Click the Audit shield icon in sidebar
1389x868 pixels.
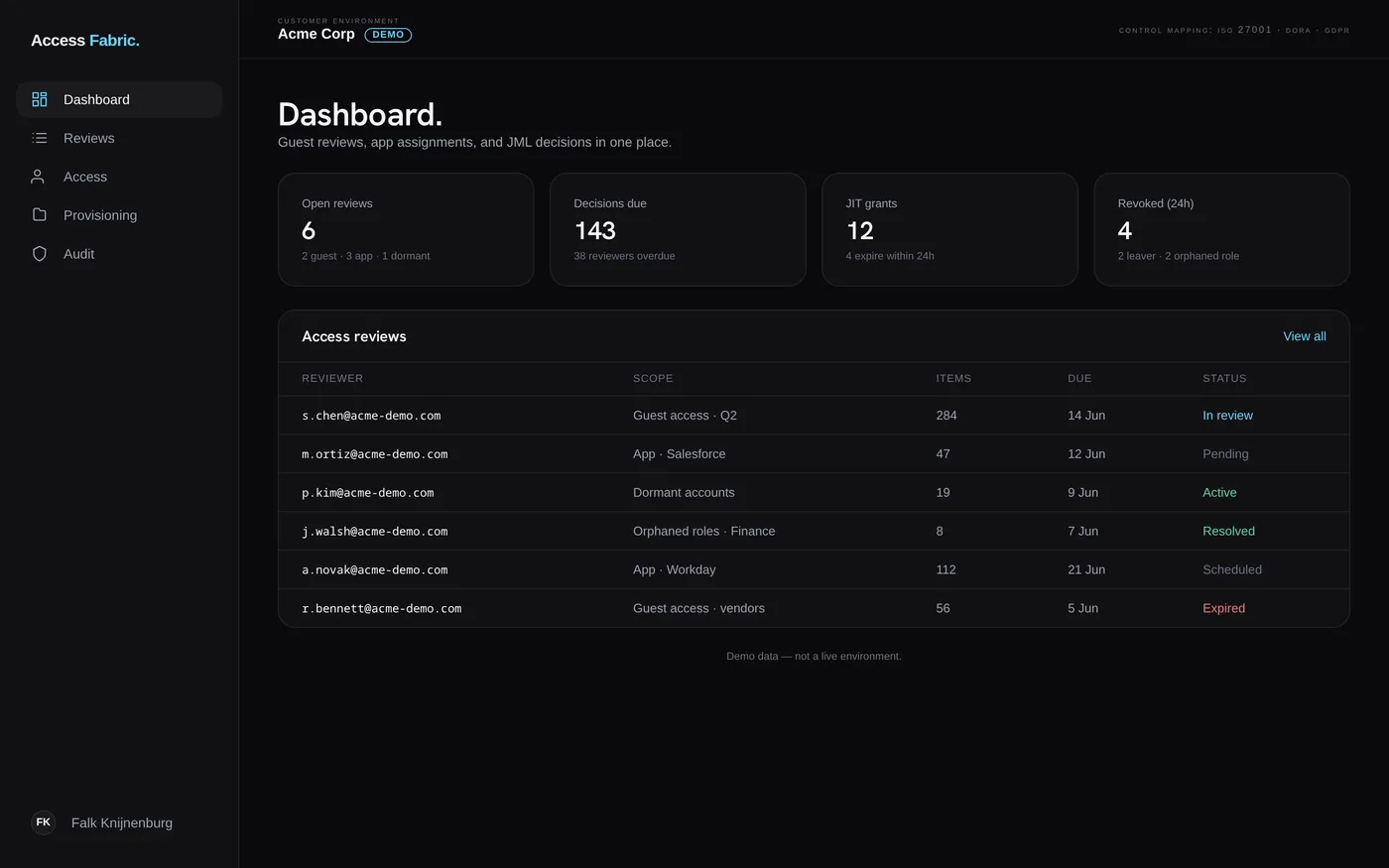[40, 254]
